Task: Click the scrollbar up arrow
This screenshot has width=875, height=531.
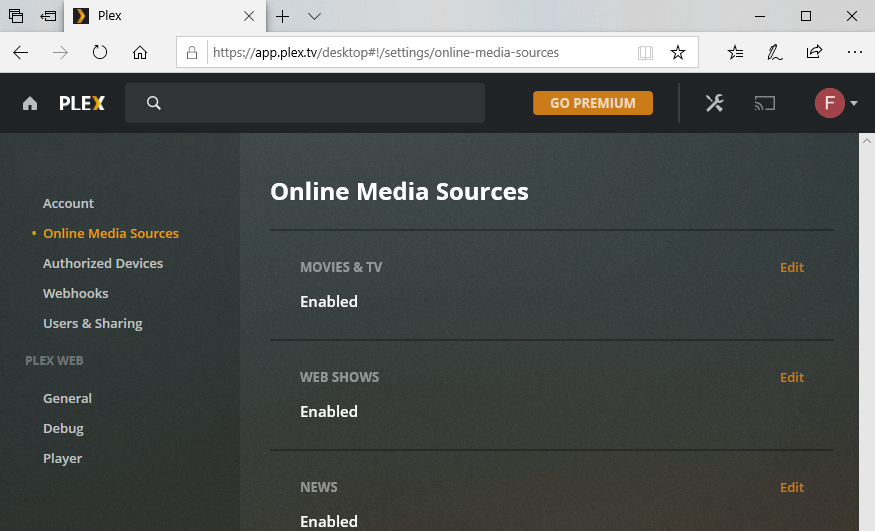Action: click(867, 141)
